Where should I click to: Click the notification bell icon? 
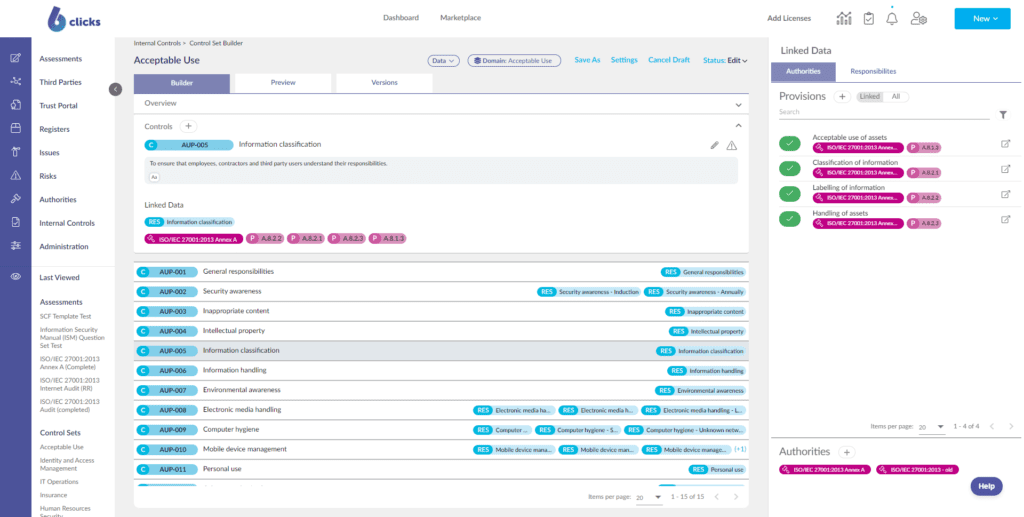tap(892, 18)
